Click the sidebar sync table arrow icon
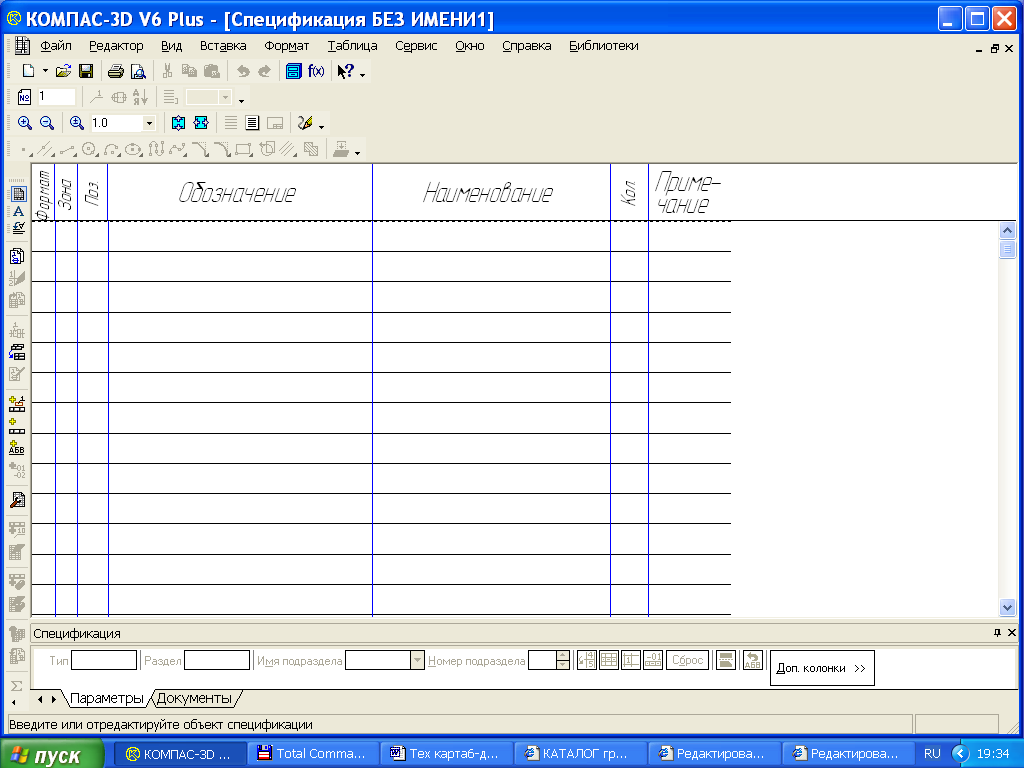This screenshot has width=1024, height=768. 17,352
